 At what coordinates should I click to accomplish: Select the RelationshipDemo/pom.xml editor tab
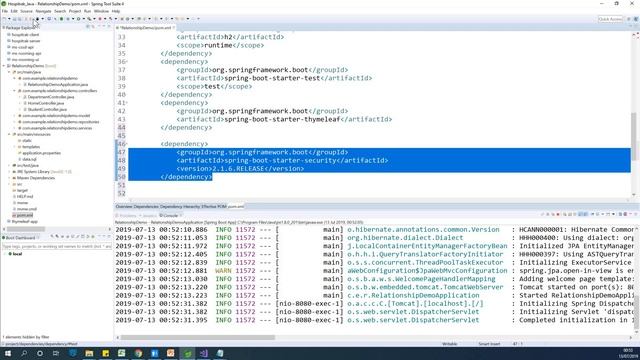tap(145, 28)
